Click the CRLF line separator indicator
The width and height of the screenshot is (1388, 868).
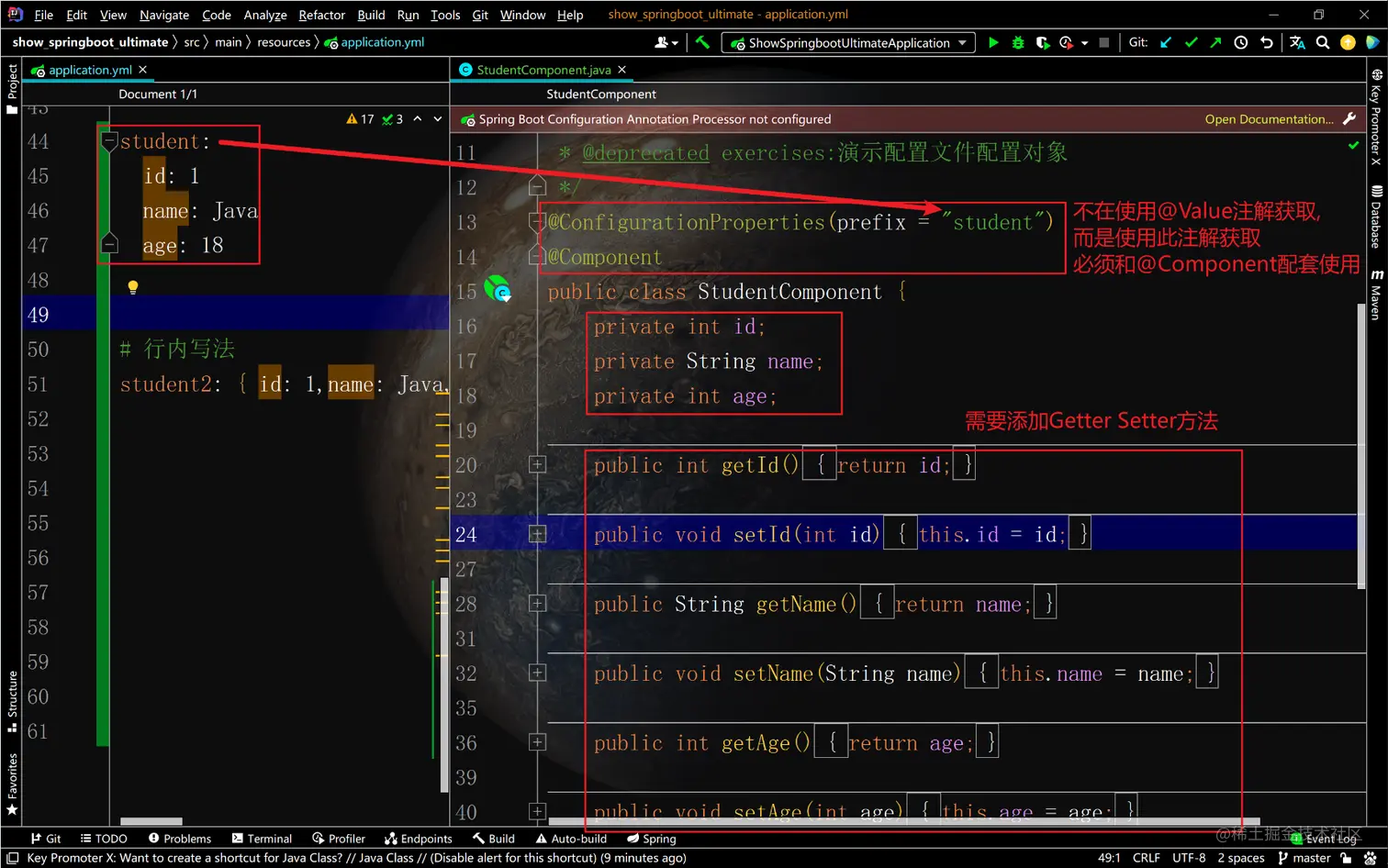(x=1147, y=858)
